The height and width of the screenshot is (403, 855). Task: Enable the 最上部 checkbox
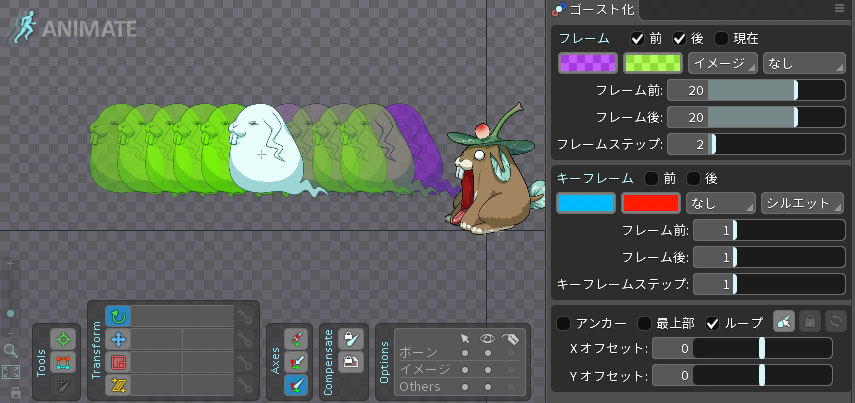645,323
